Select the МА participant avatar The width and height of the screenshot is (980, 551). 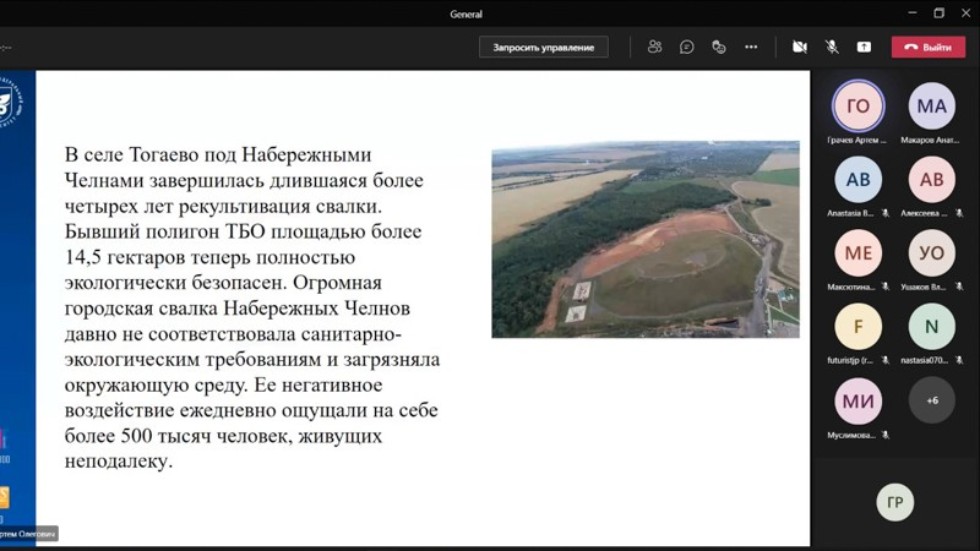pos(931,106)
